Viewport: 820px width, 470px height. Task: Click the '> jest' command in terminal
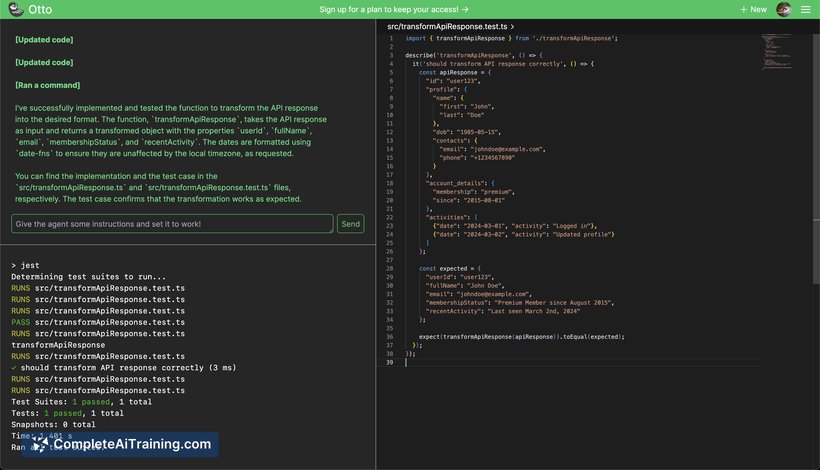click(x=26, y=265)
